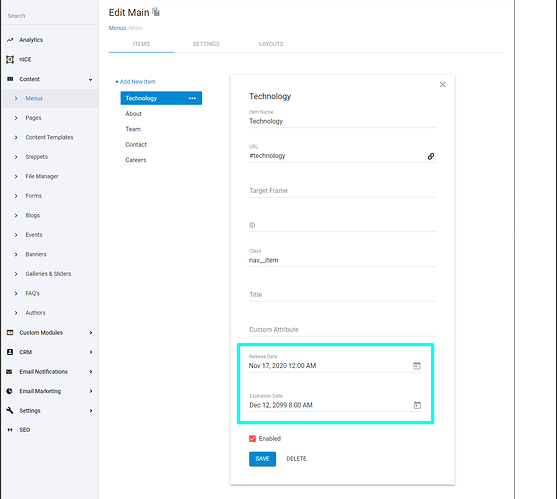Viewport: 557px width, 499px height.
Task: Click Add New Item link
Action: (x=136, y=82)
